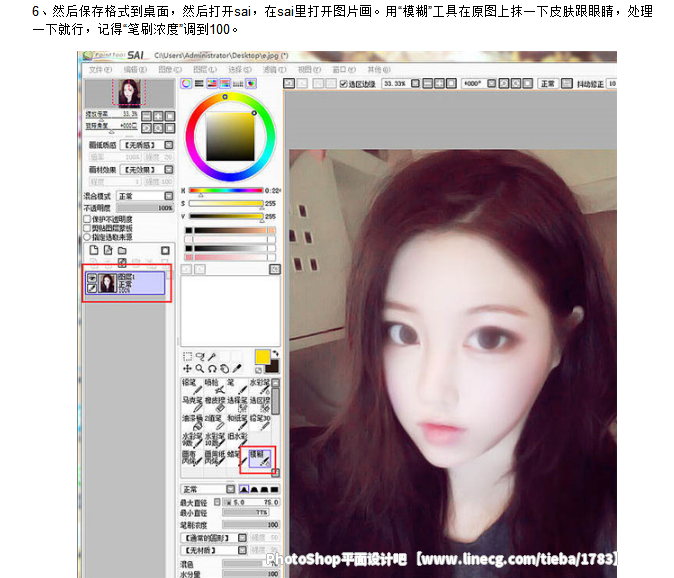Toggle the scratchpad panel icon

[251, 83]
